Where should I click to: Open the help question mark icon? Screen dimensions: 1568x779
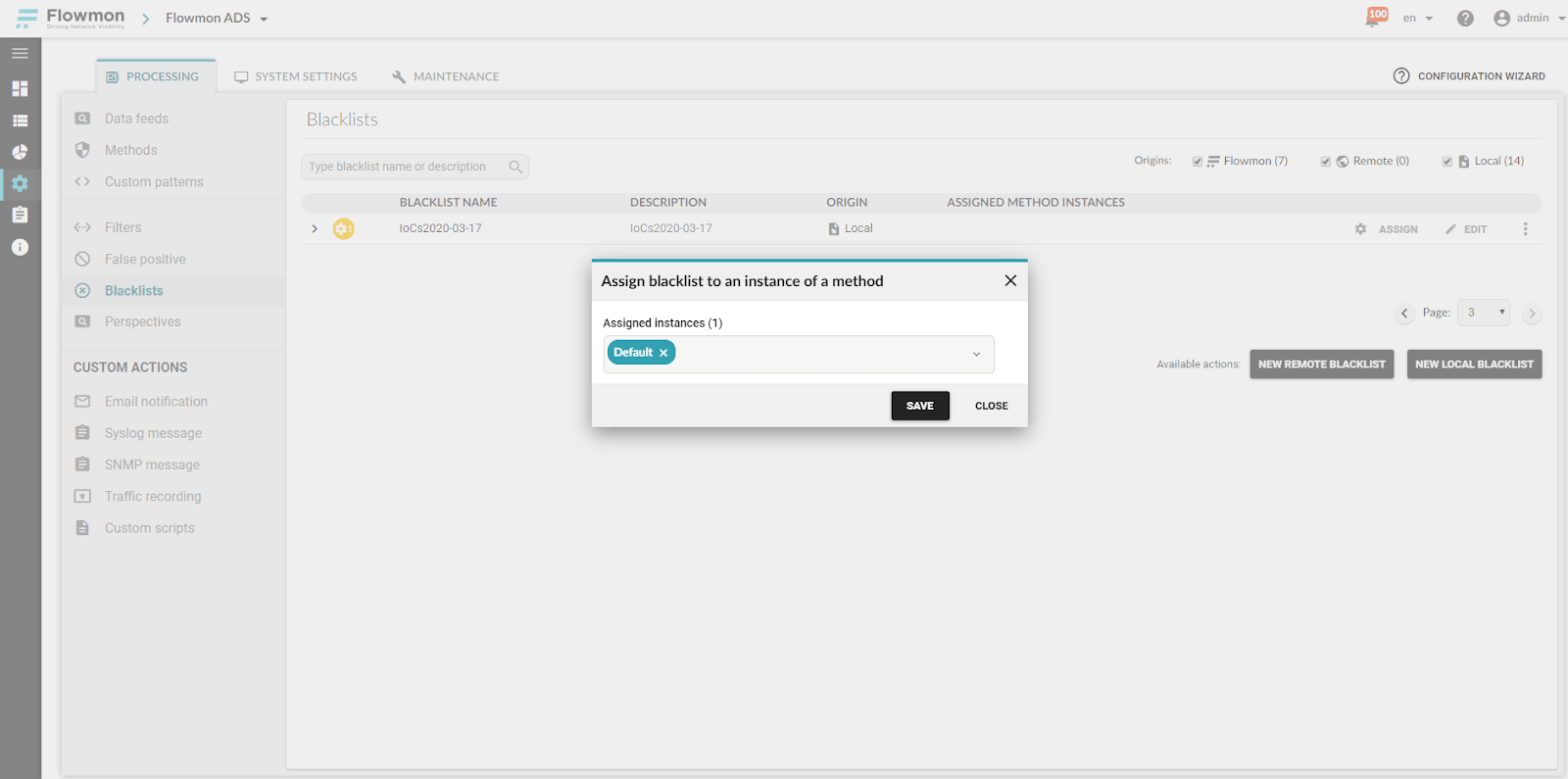point(1465,19)
